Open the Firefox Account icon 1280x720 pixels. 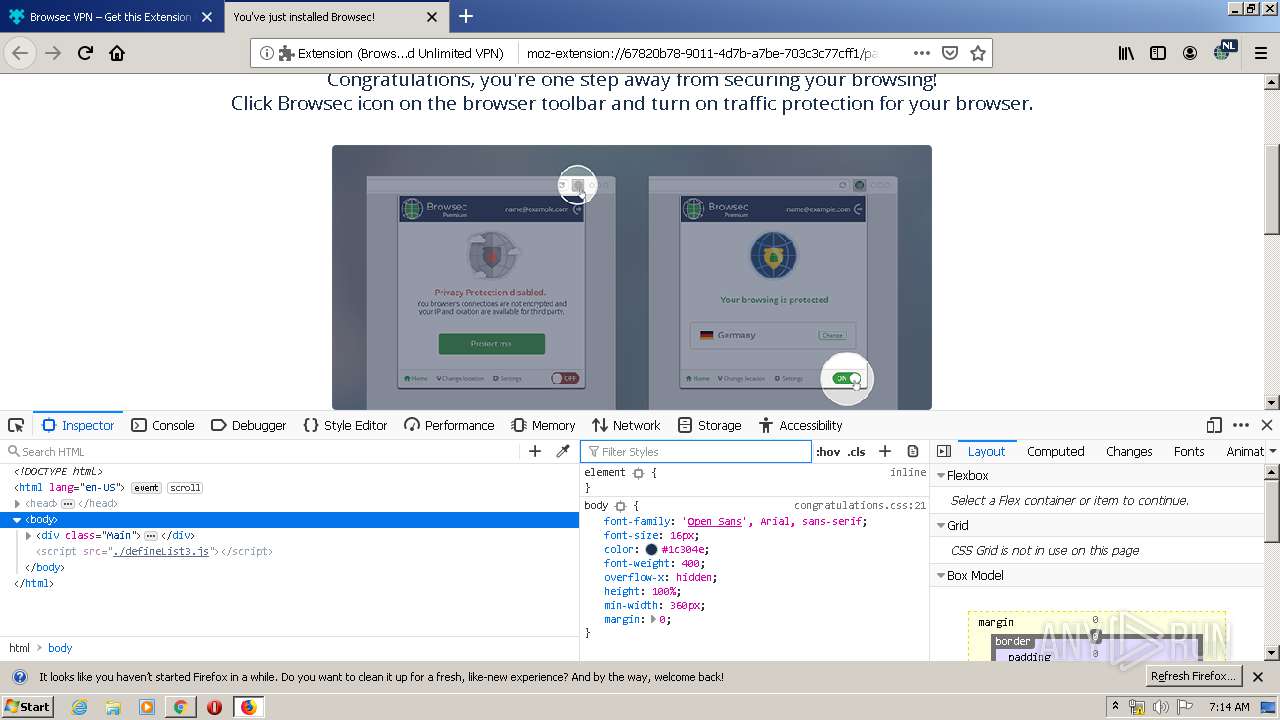click(x=1190, y=53)
